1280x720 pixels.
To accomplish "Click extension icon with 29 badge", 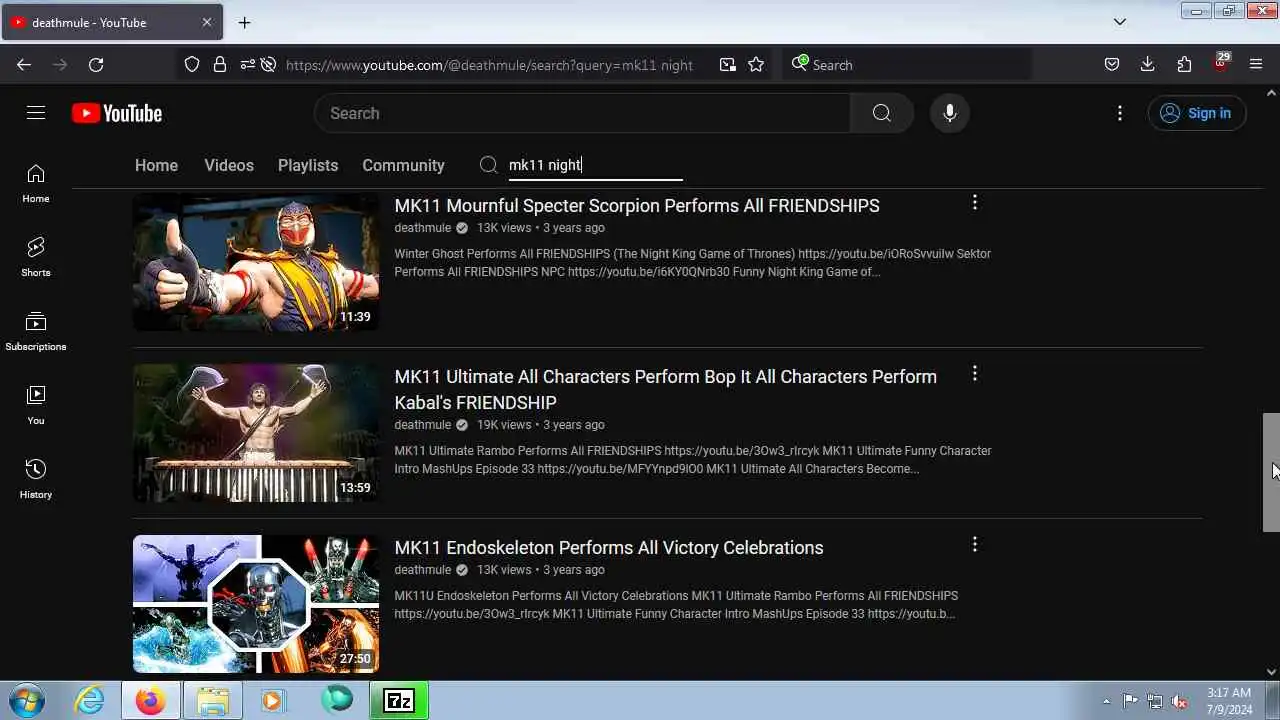I will [1220, 63].
